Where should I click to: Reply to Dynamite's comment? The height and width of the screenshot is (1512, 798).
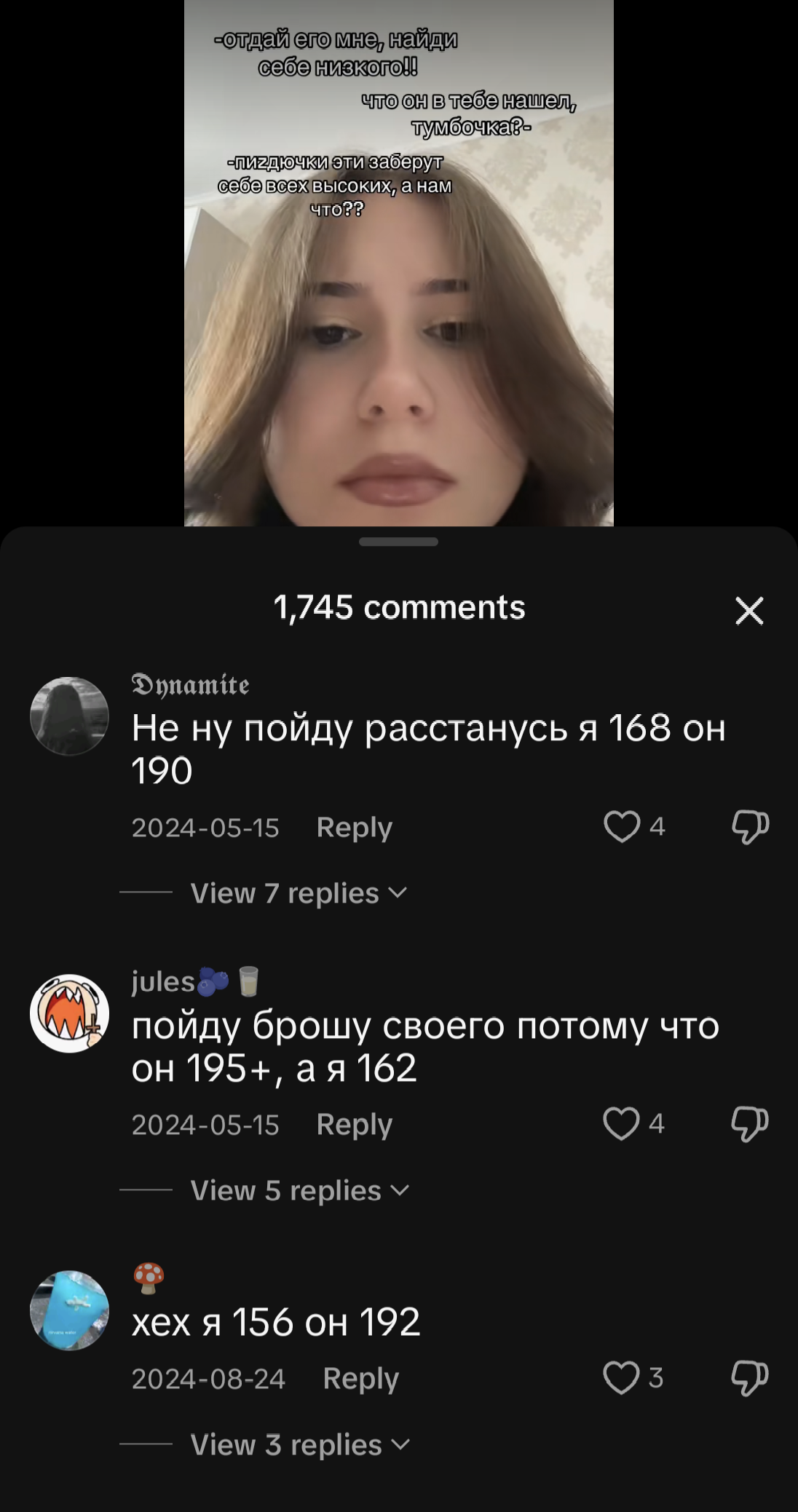[355, 828]
